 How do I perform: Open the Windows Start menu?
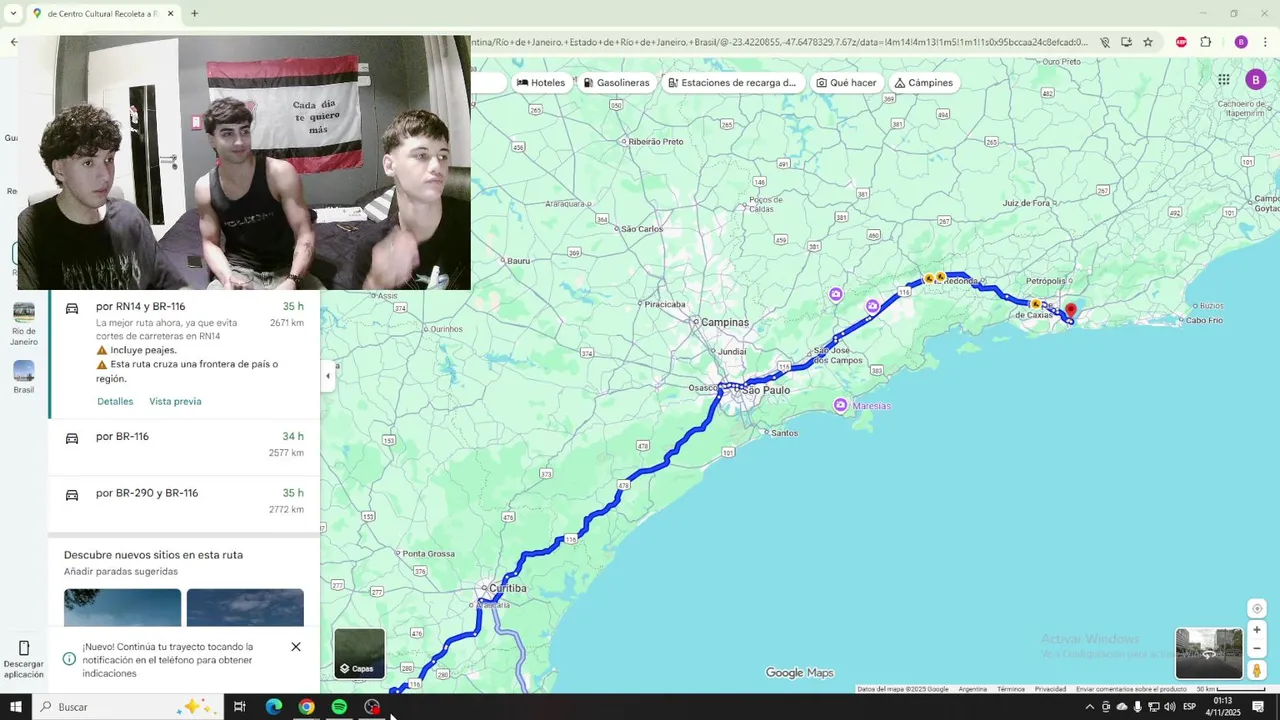(15, 707)
